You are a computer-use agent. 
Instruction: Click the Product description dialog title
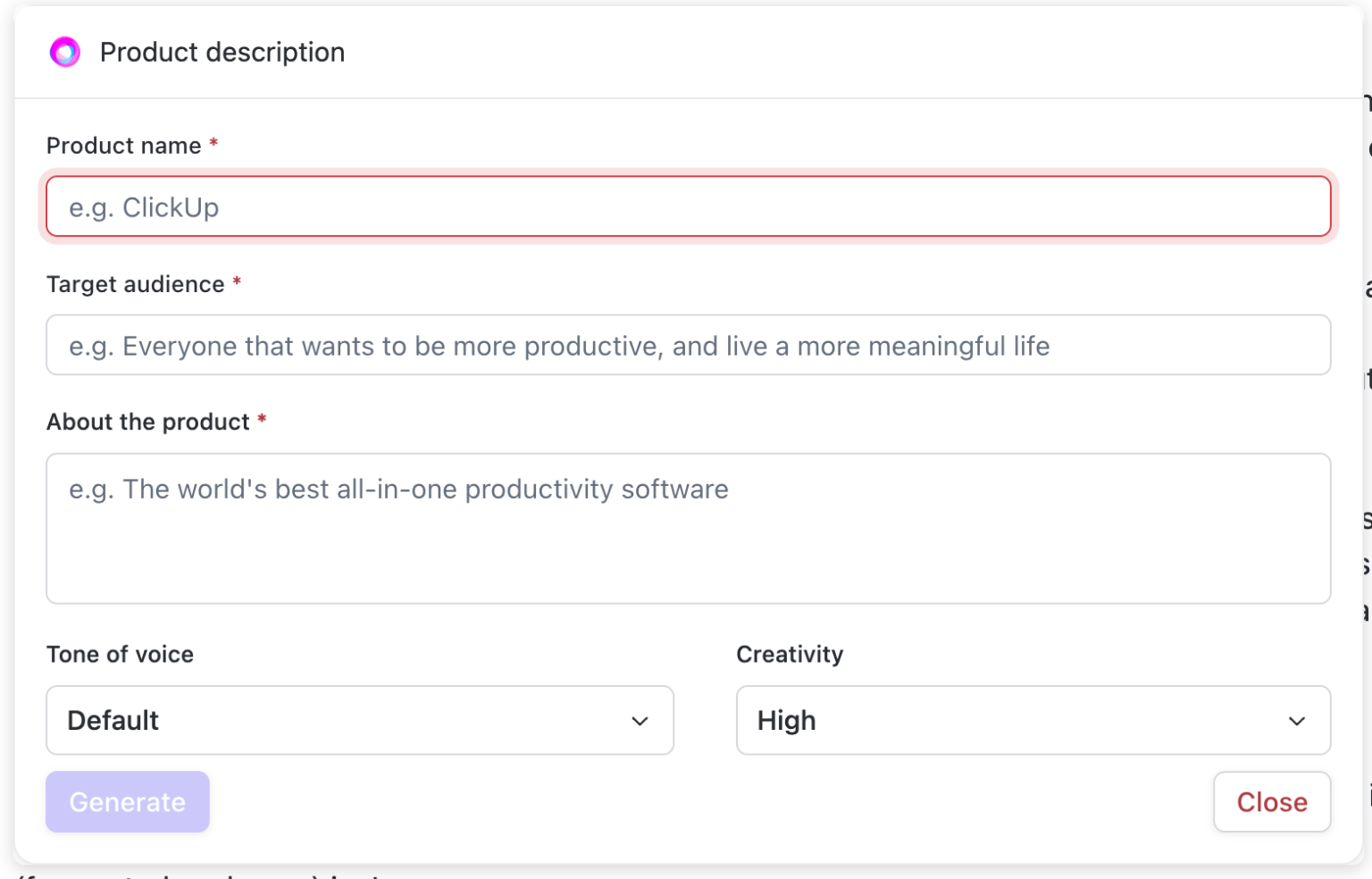tap(222, 52)
